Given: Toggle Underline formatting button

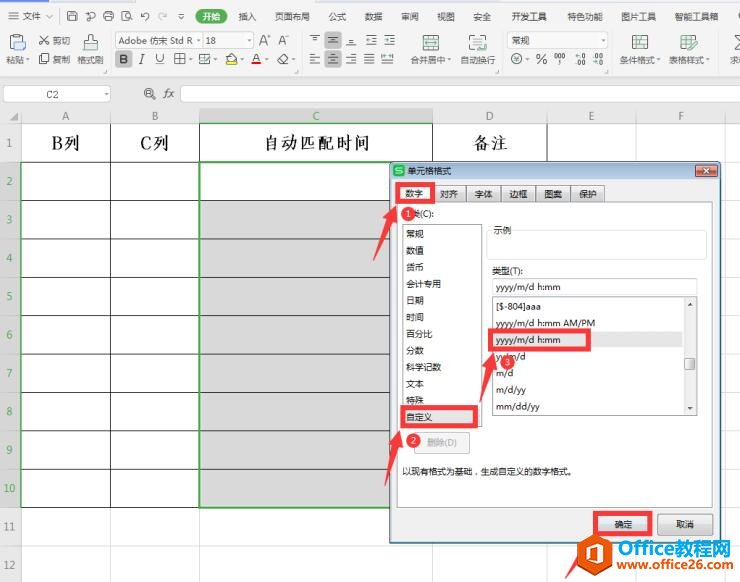Looking at the screenshot, I should tap(160, 59).
